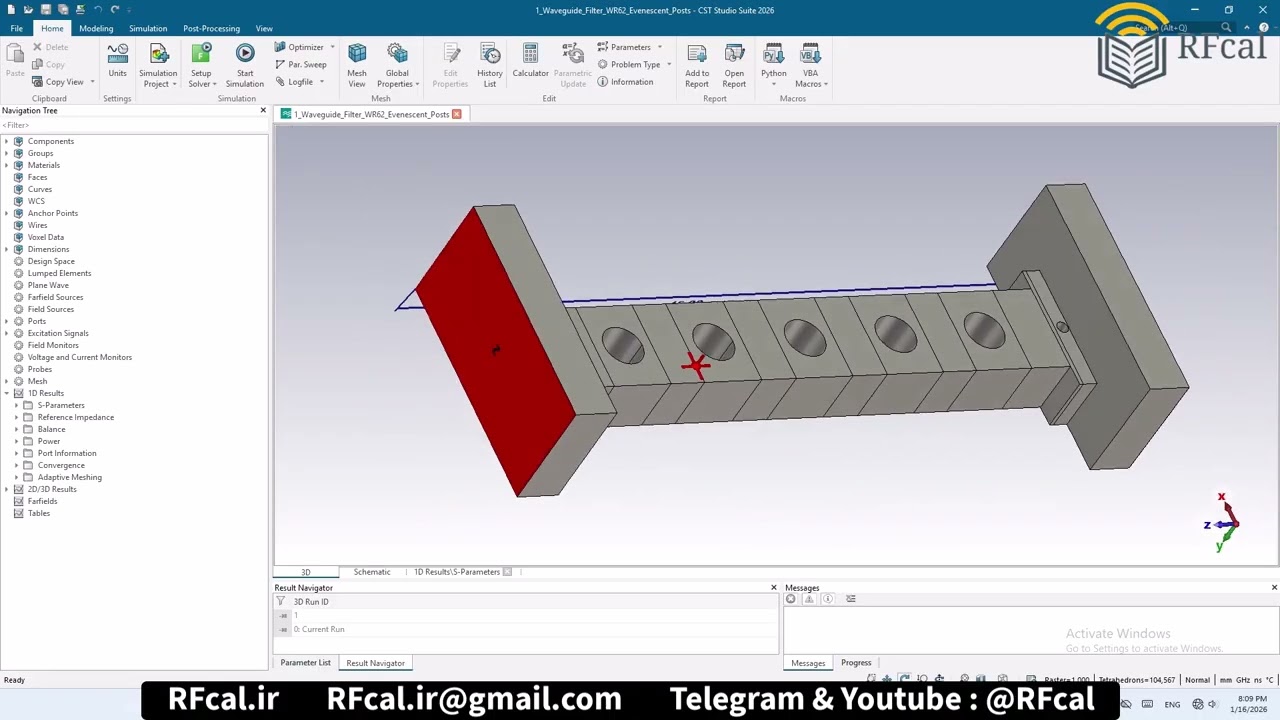Start the simulation
This screenshot has width=1280, height=720.
pos(245,65)
